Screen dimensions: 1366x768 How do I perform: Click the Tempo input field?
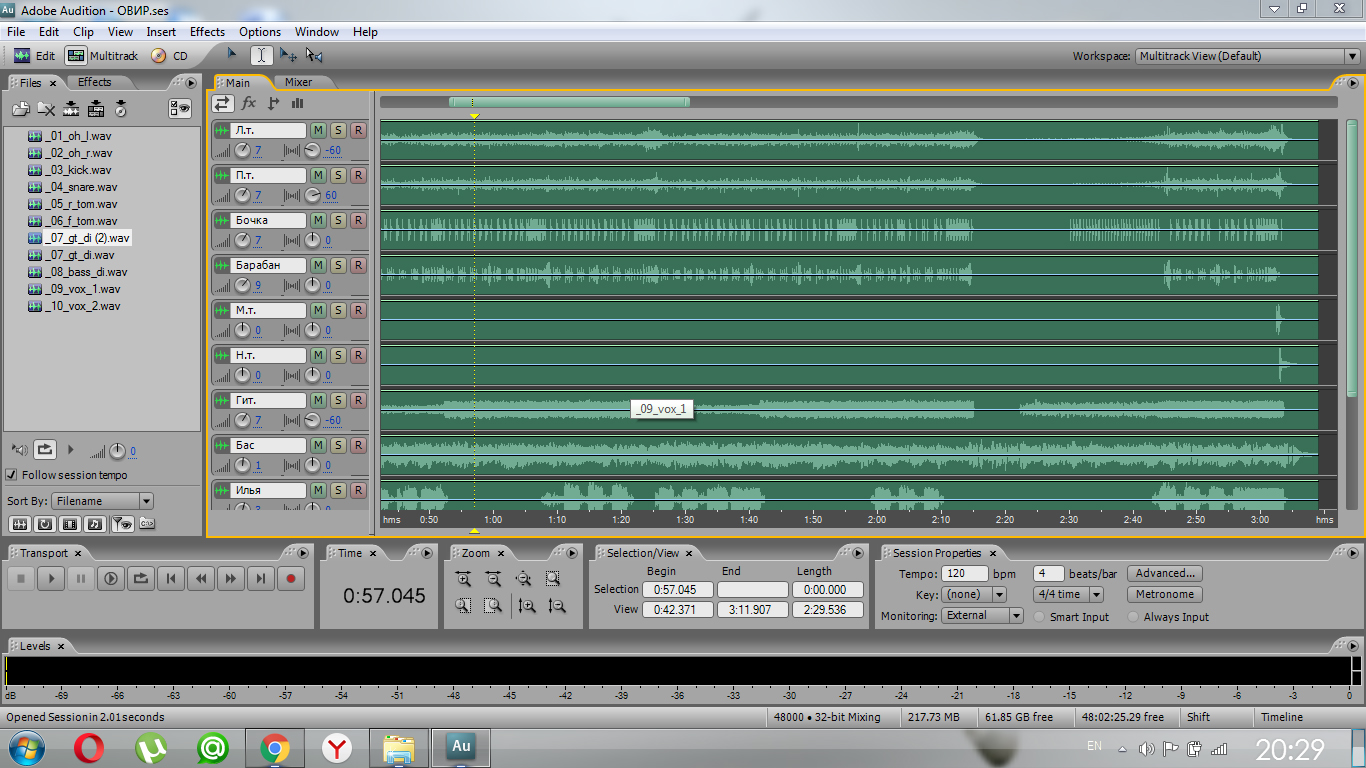(x=964, y=574)
